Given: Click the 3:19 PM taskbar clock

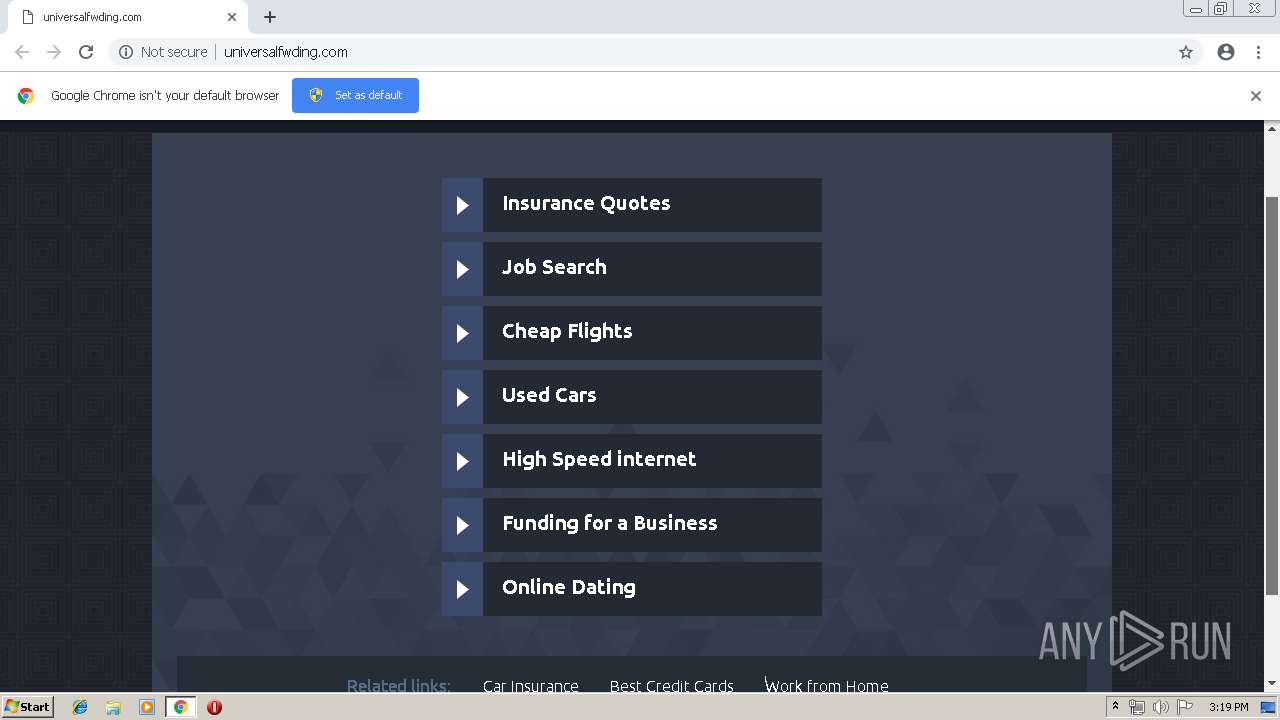Looking at the screenshot, I should [x=1228, y=707].
